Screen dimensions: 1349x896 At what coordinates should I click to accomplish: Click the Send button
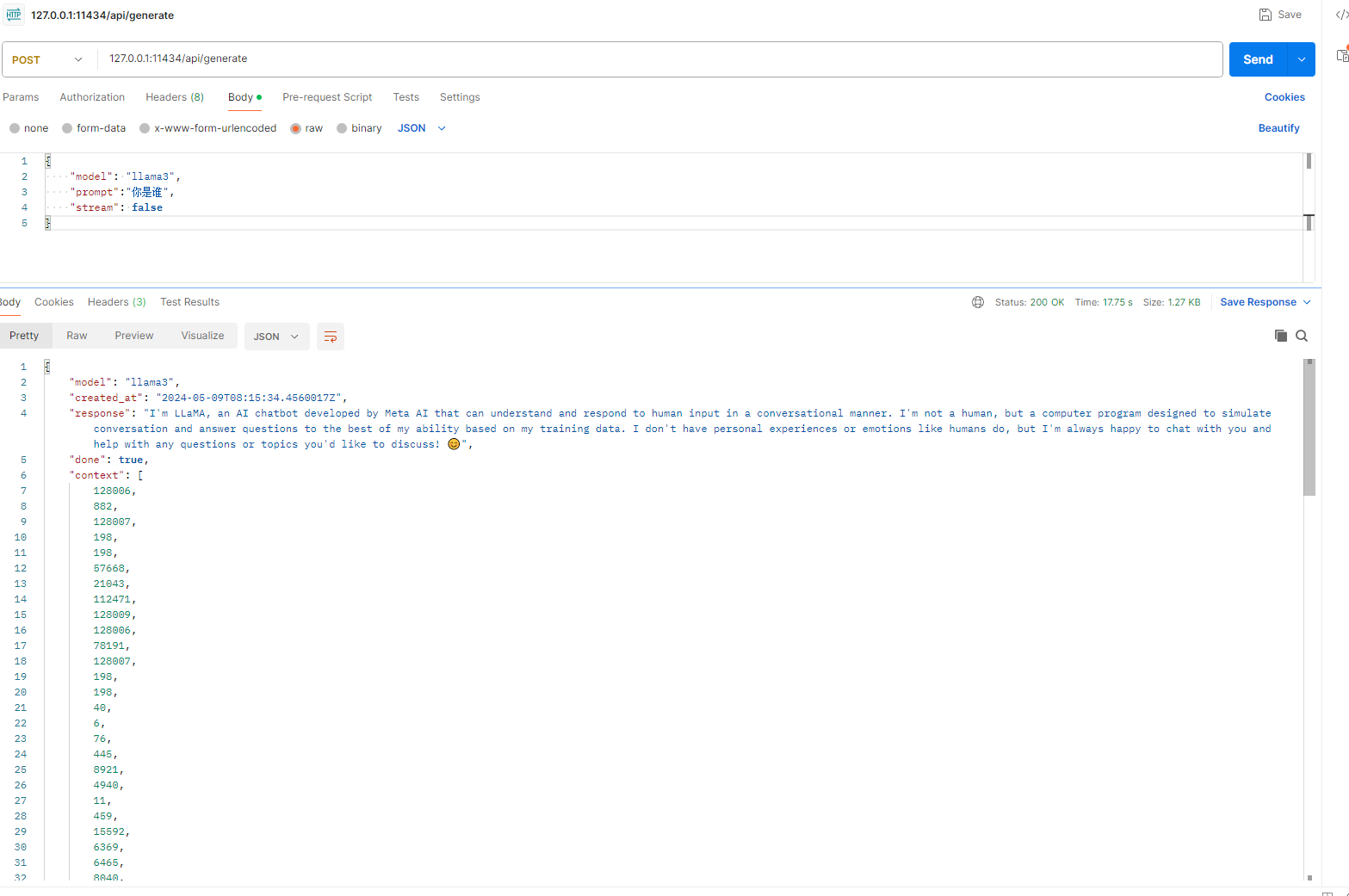(x=1258, y=59)
